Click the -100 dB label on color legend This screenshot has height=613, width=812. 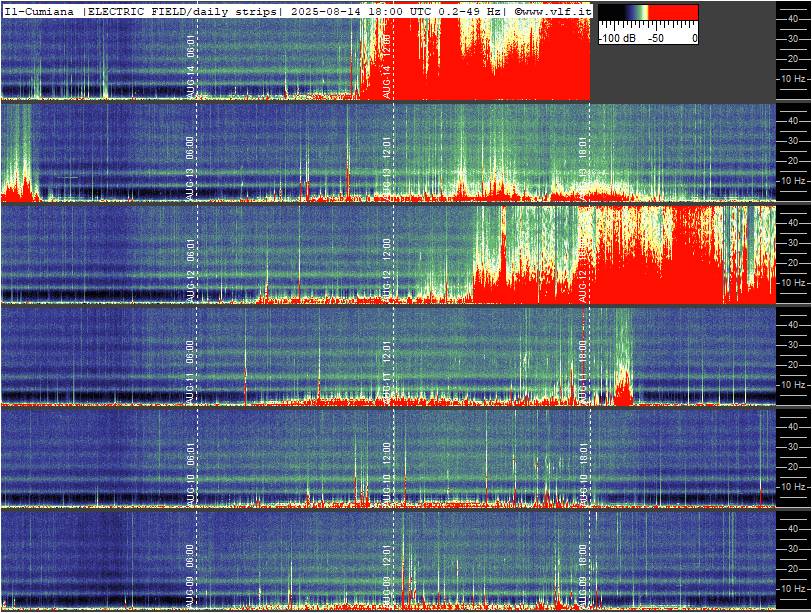click(617, 38)
